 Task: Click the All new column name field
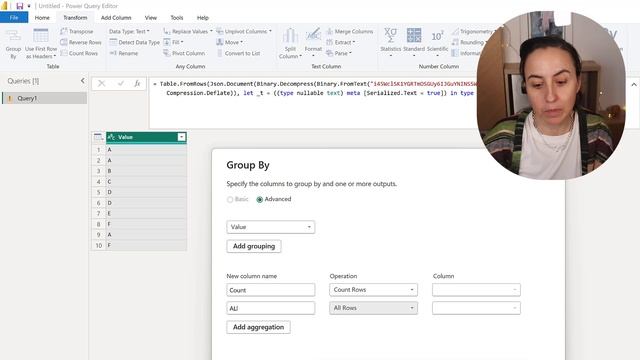(271, 308)
